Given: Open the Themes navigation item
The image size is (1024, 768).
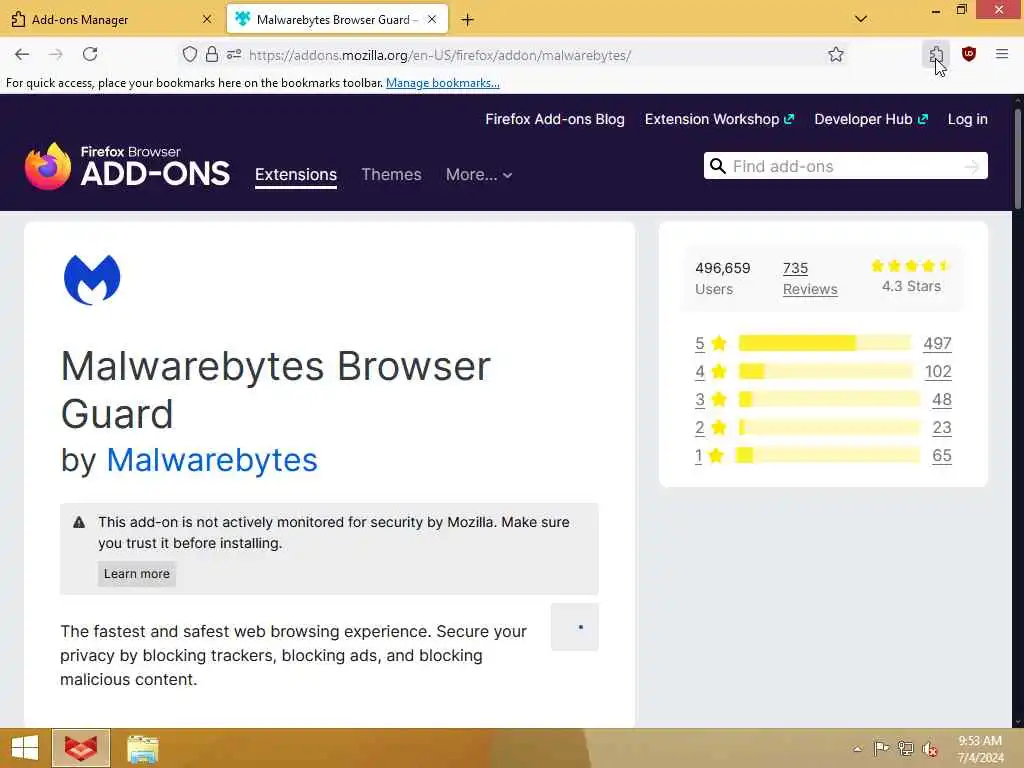Looking at the screenshot, I should pos(391,175).
